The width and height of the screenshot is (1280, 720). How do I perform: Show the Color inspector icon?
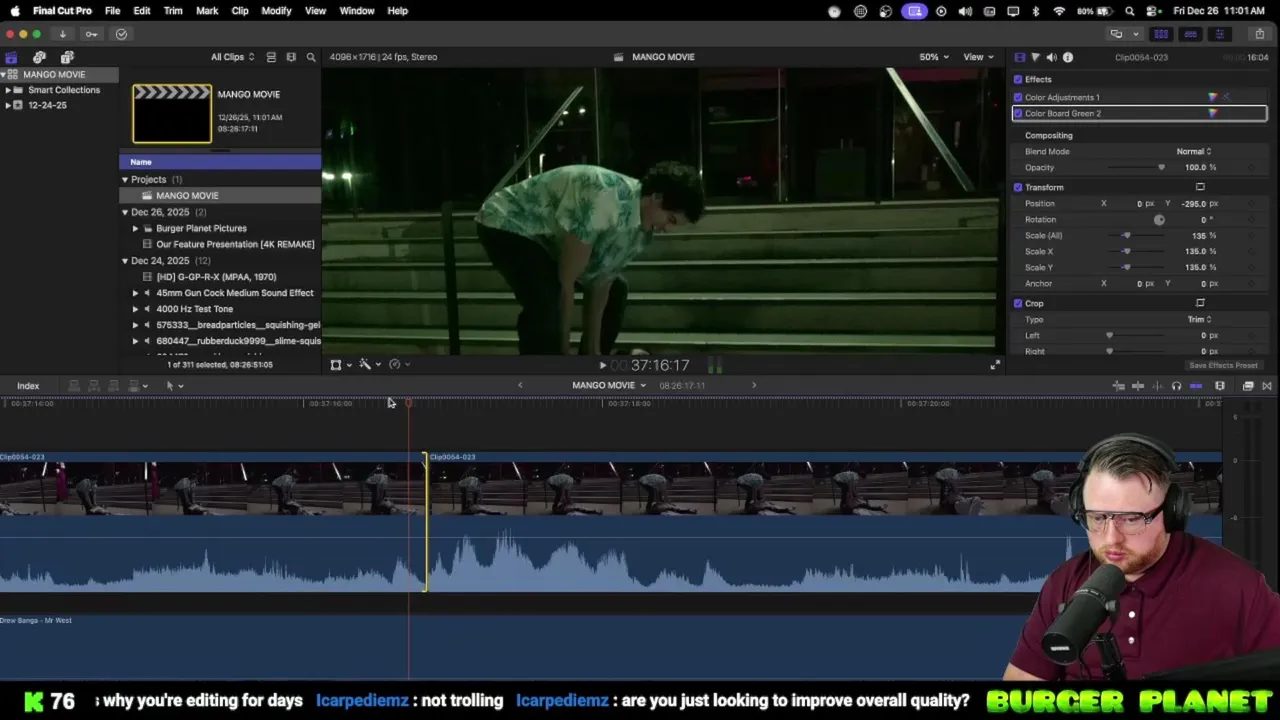click(1035, 57)
